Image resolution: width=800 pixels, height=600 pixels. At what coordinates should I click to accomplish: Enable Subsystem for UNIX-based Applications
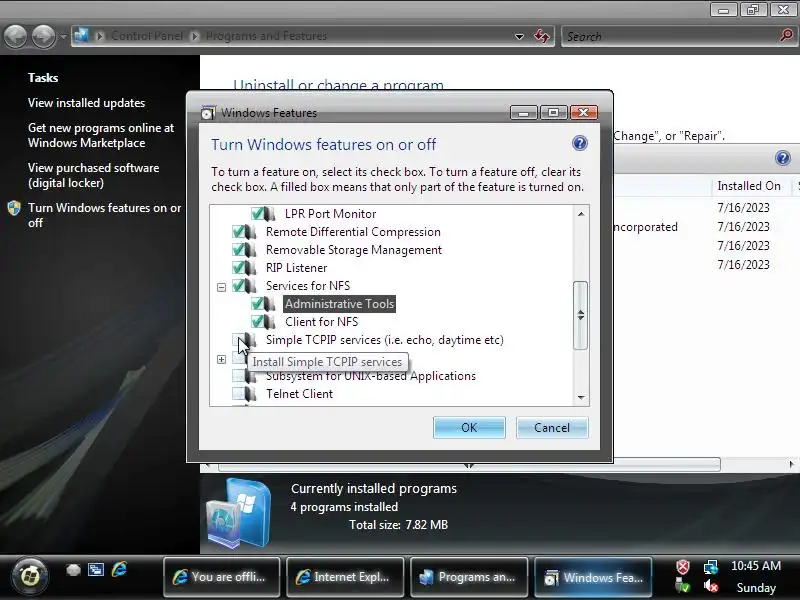(x=238, y=376)
